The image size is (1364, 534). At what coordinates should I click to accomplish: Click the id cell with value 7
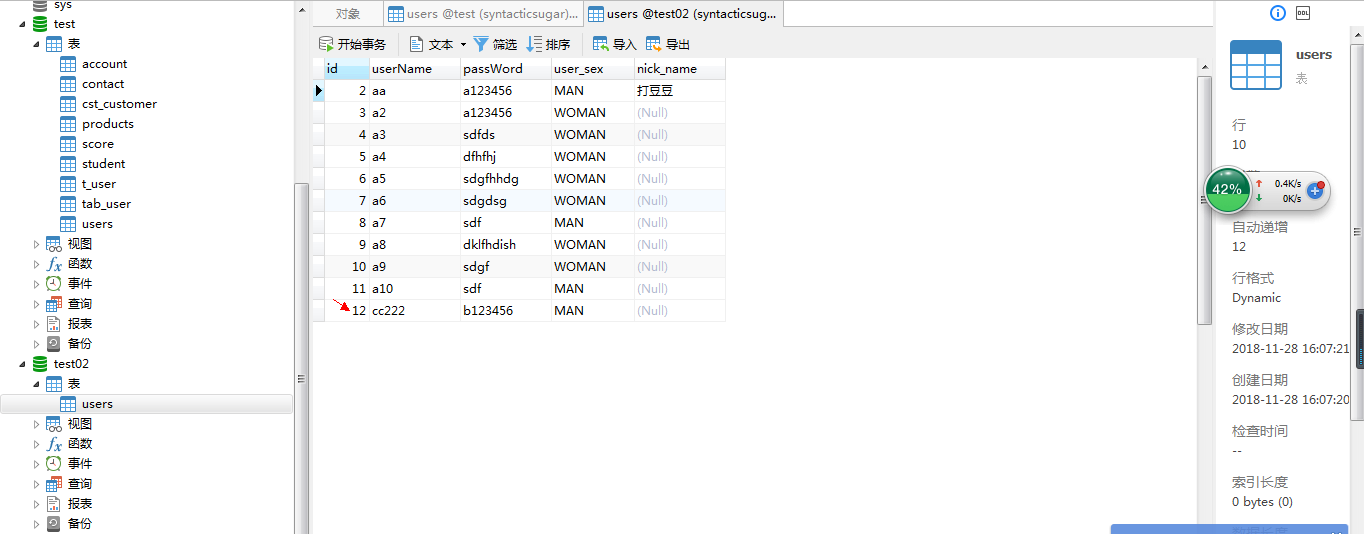(x=346, y=201)
